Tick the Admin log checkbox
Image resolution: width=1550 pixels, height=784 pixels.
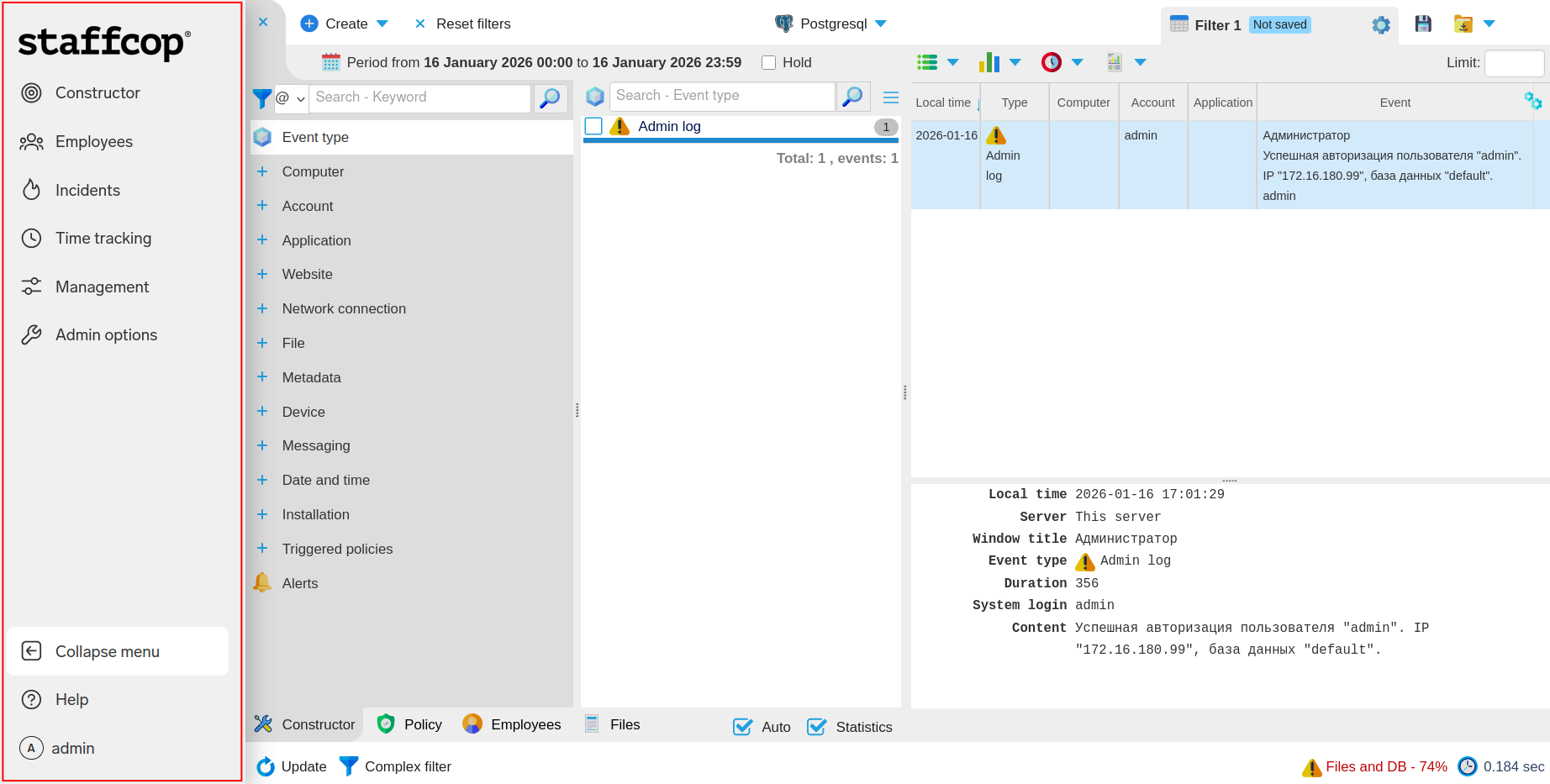[x=593, y=126]
